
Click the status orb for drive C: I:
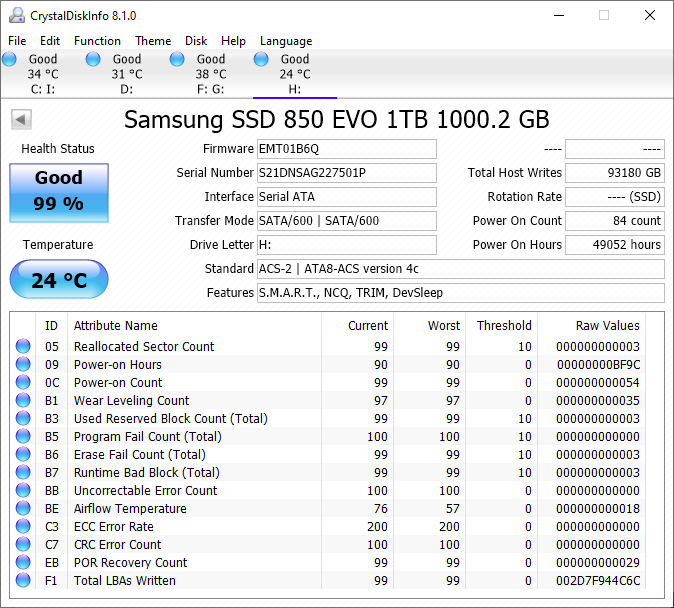click(10, 60)
